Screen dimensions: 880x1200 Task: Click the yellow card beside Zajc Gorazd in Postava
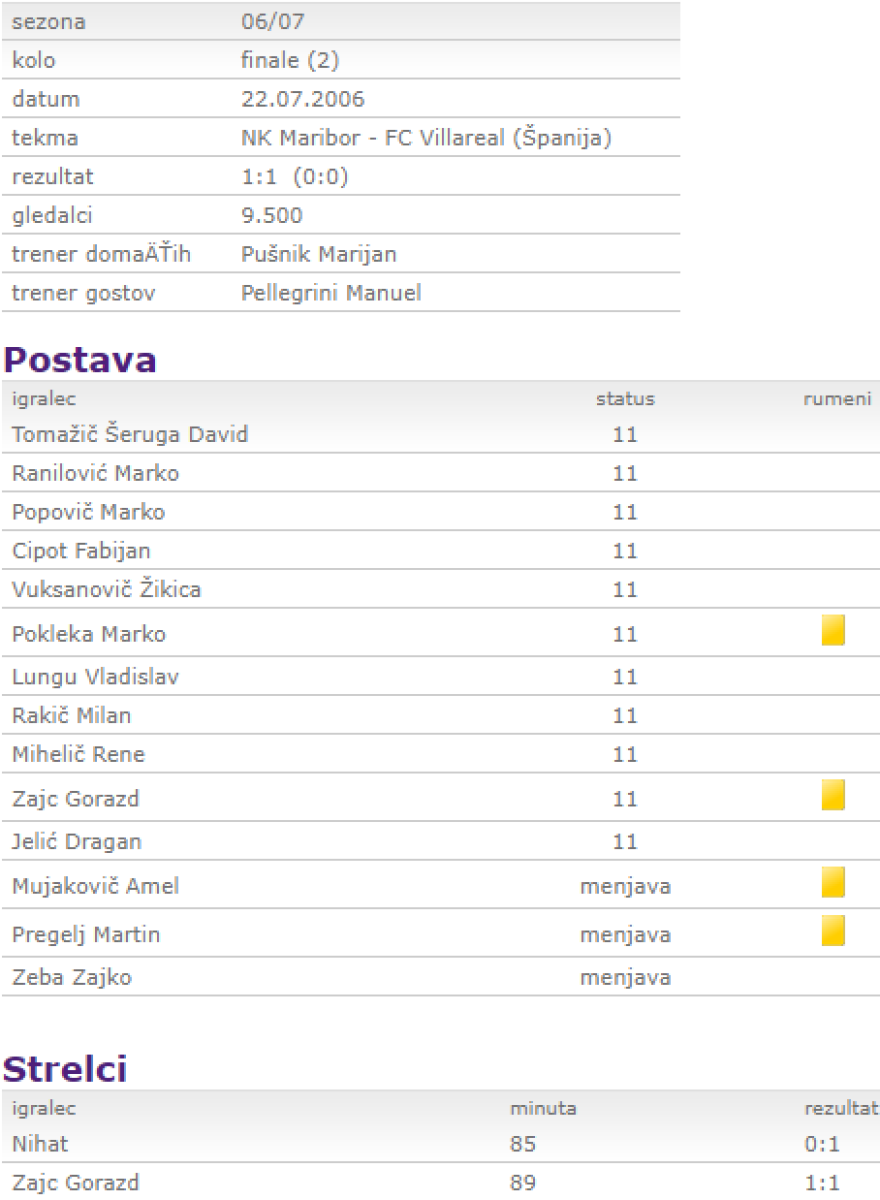(833, 796)
